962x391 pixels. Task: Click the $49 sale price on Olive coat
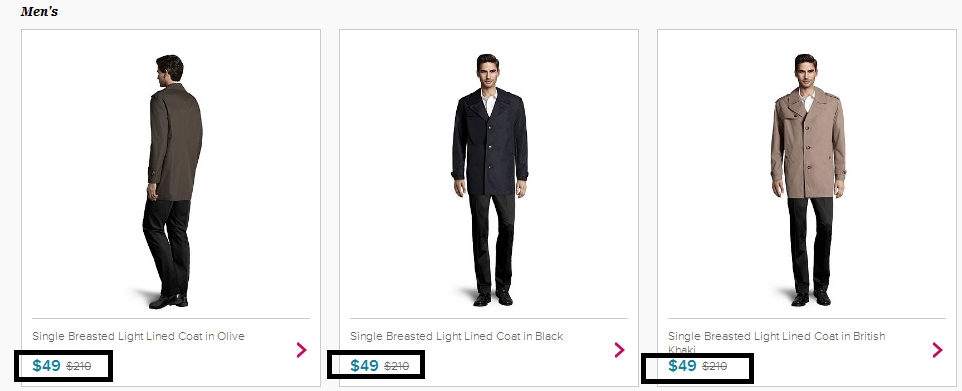pos(47,366)
